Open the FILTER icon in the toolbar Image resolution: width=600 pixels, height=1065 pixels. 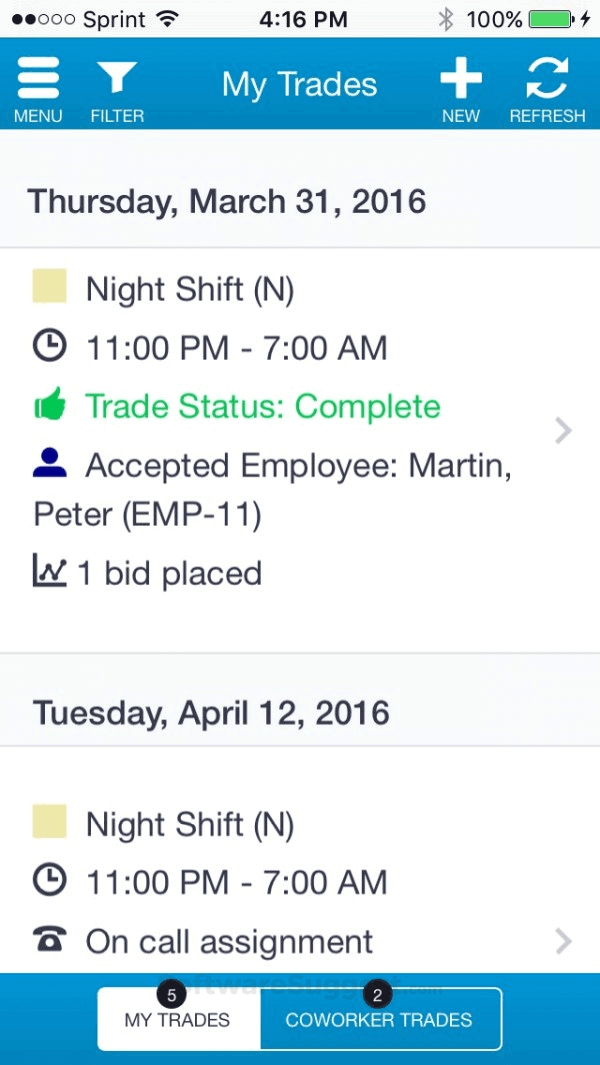click(116, 76)
